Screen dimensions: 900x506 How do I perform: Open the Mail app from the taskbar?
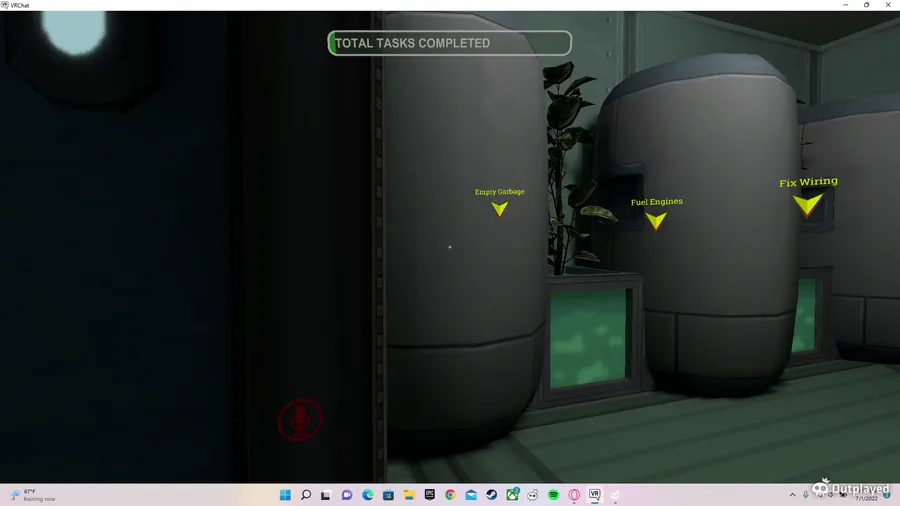click(471, 495)
